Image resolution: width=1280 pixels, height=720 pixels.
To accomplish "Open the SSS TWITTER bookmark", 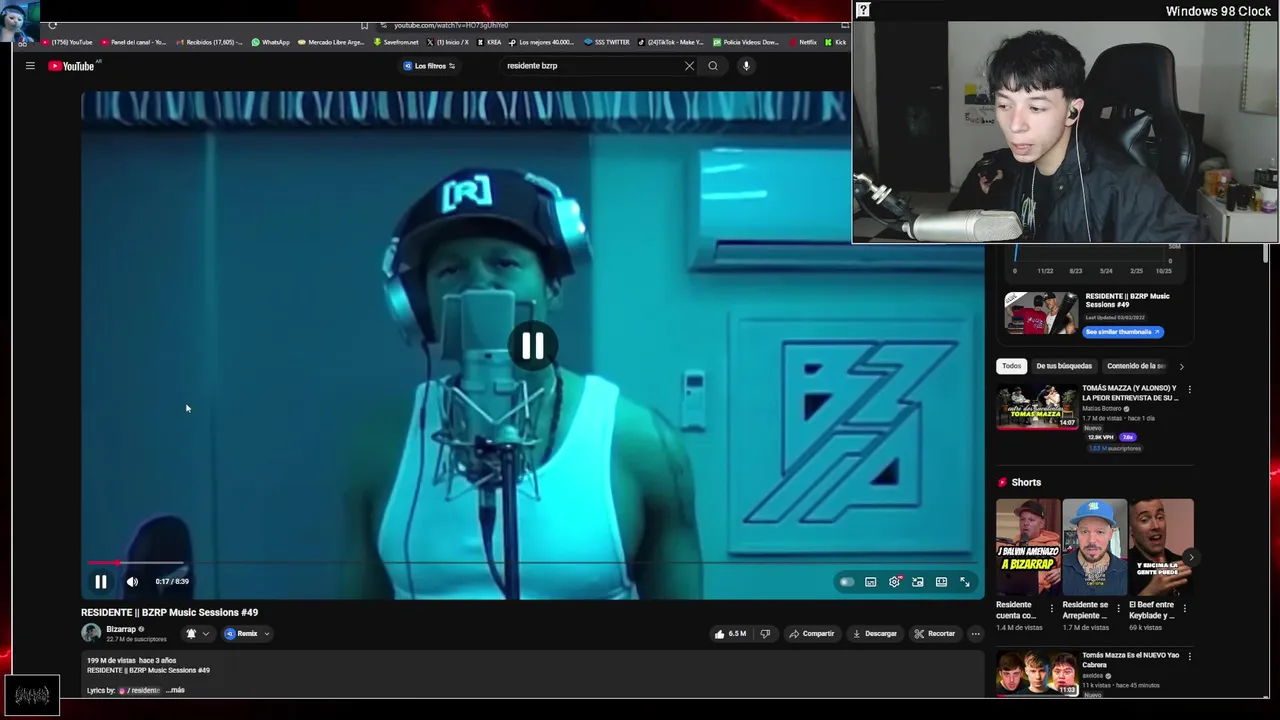I will (606, 42).
